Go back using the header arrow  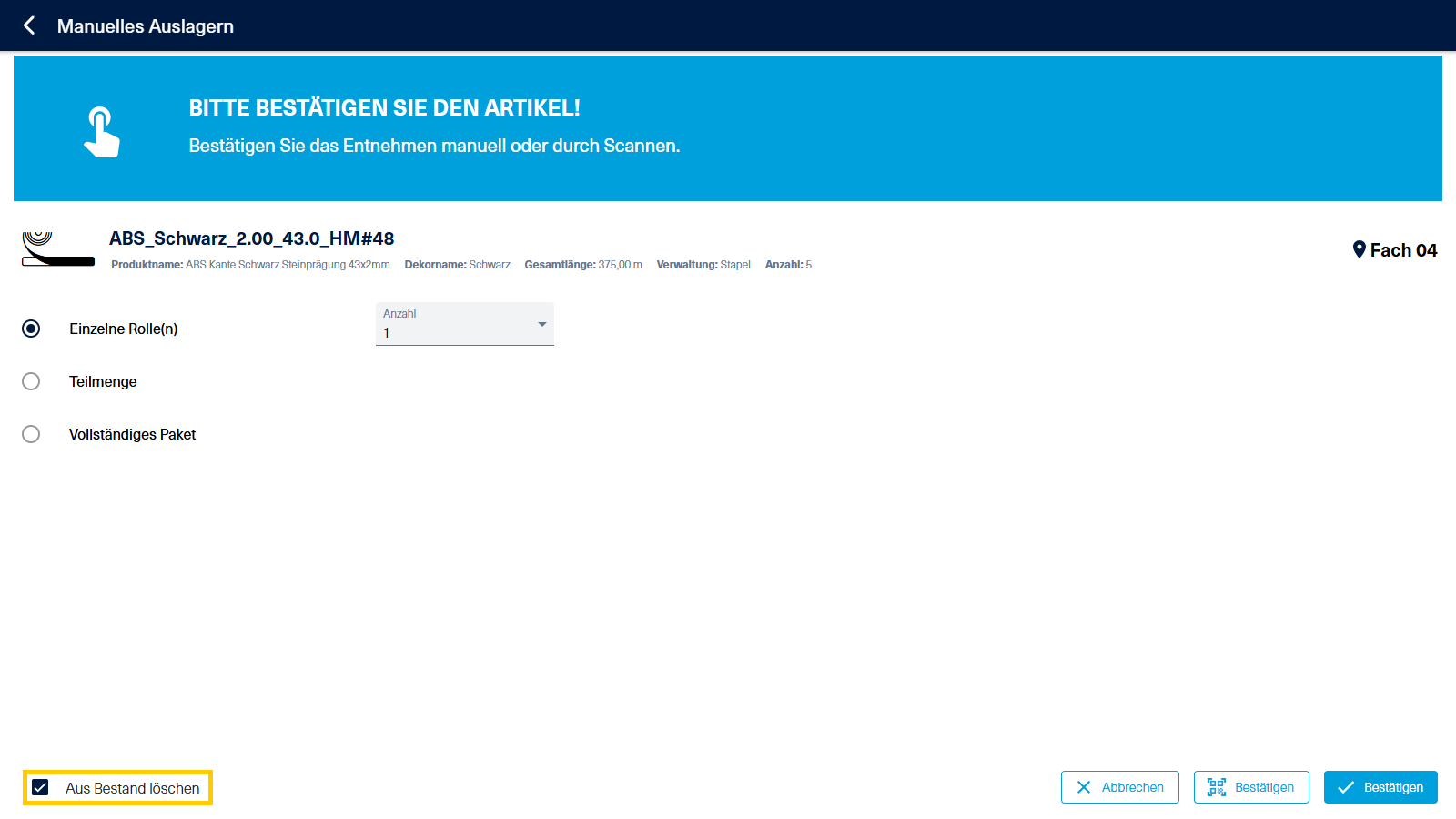point(29,25)
